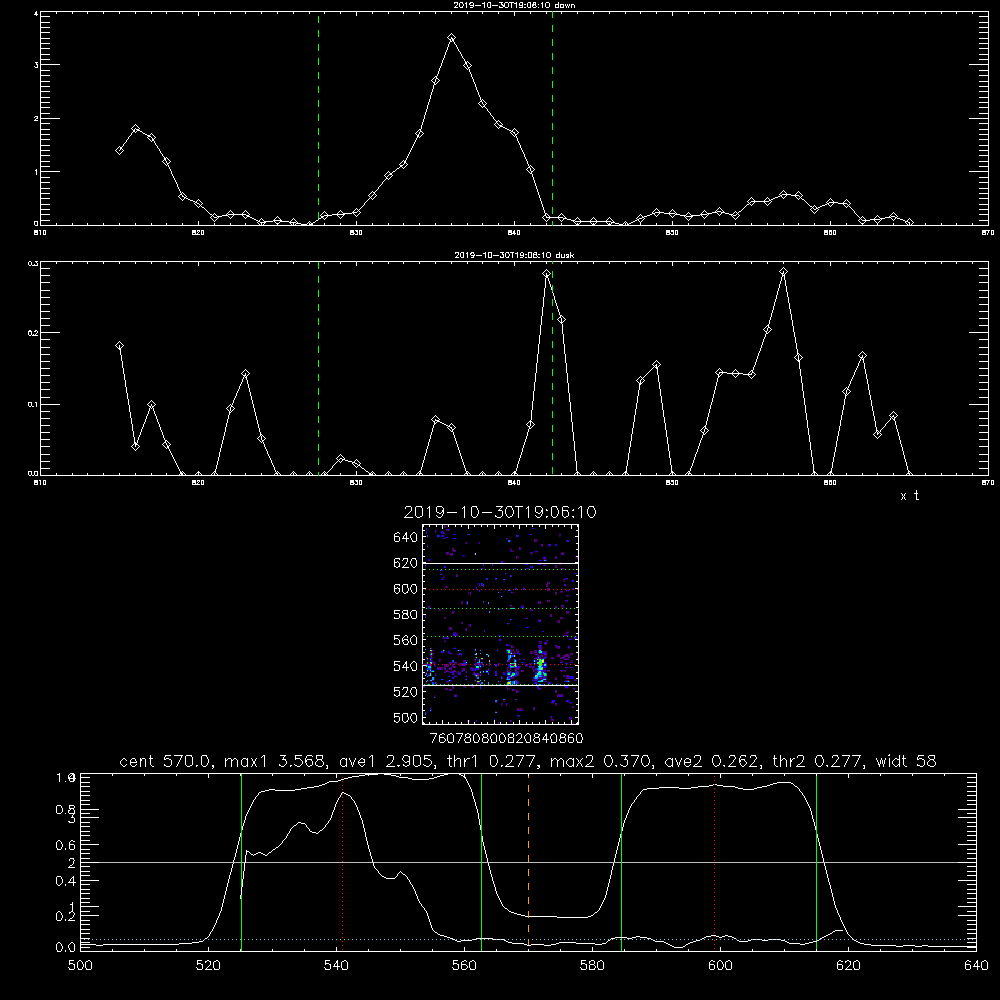Click the rightmost tall peak diamond in dusk plot

(x=783, y=272)
